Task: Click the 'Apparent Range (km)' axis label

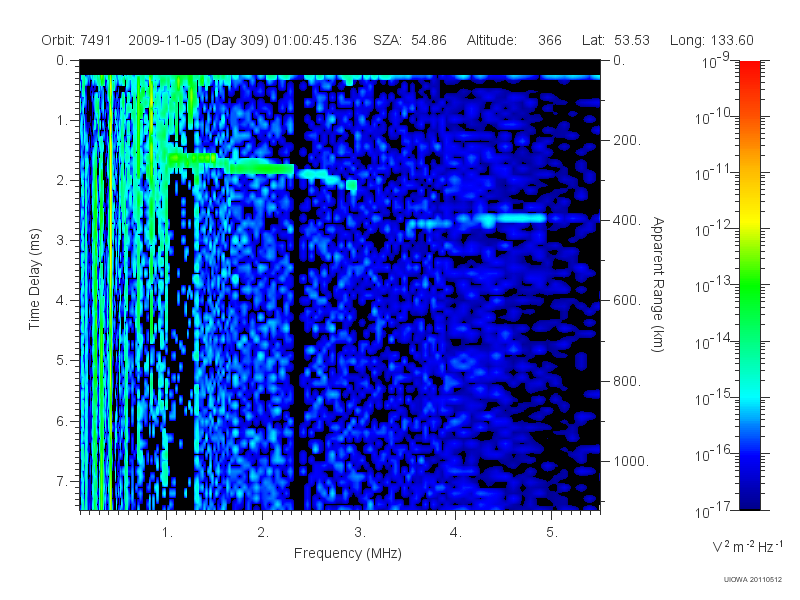Action: (658, 284)
